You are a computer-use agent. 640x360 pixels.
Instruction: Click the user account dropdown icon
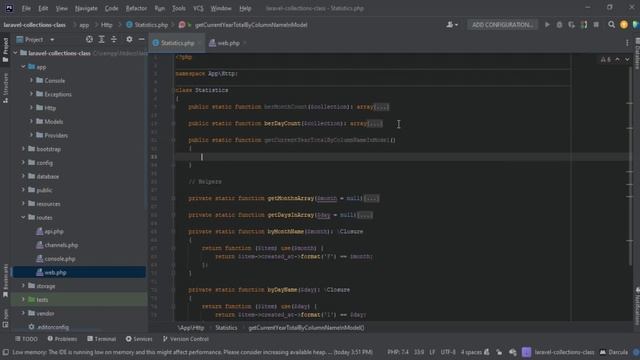point(451,25)
